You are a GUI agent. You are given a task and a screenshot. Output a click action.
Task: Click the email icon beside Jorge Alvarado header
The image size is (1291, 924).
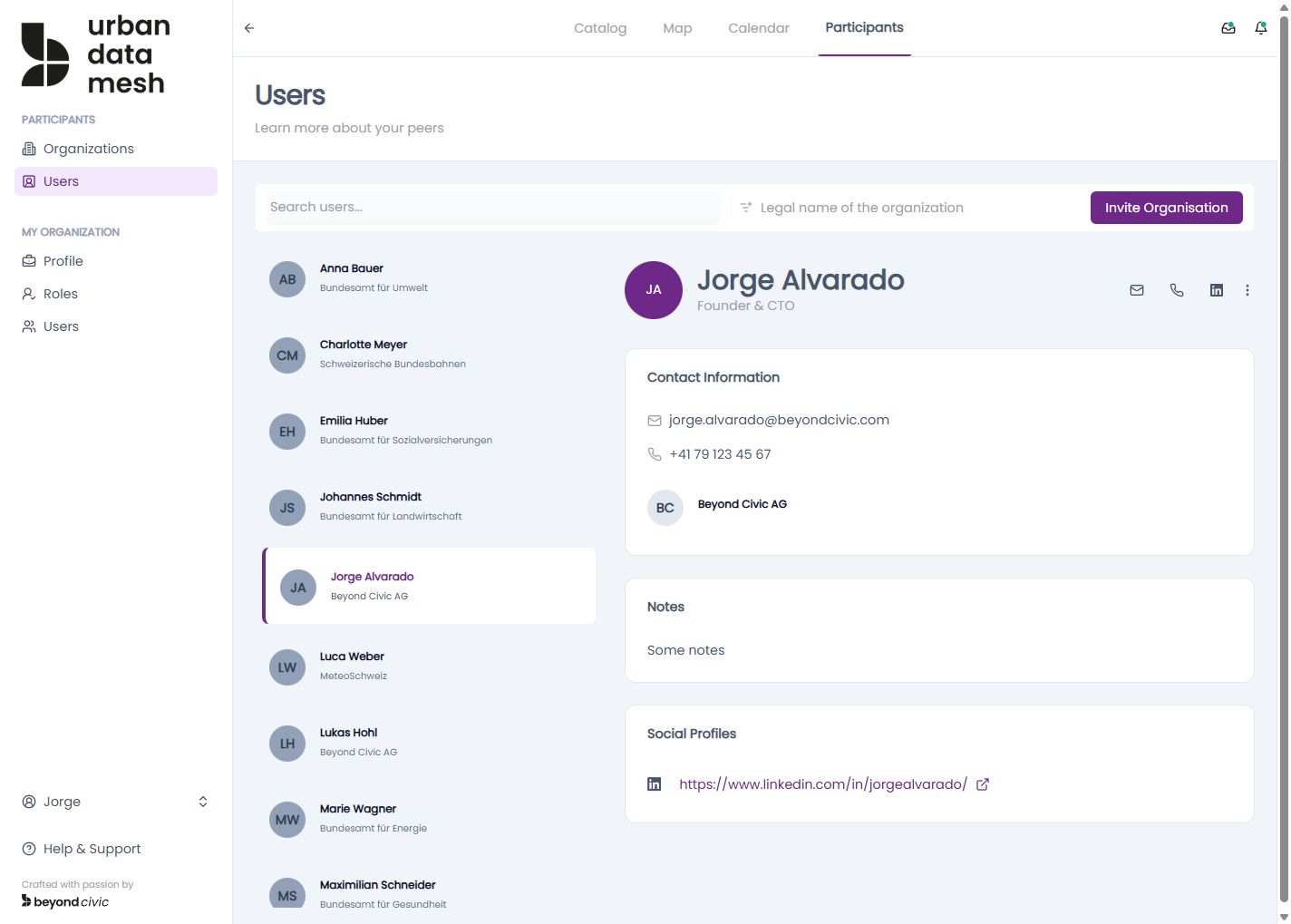[x=1137, y=290]
